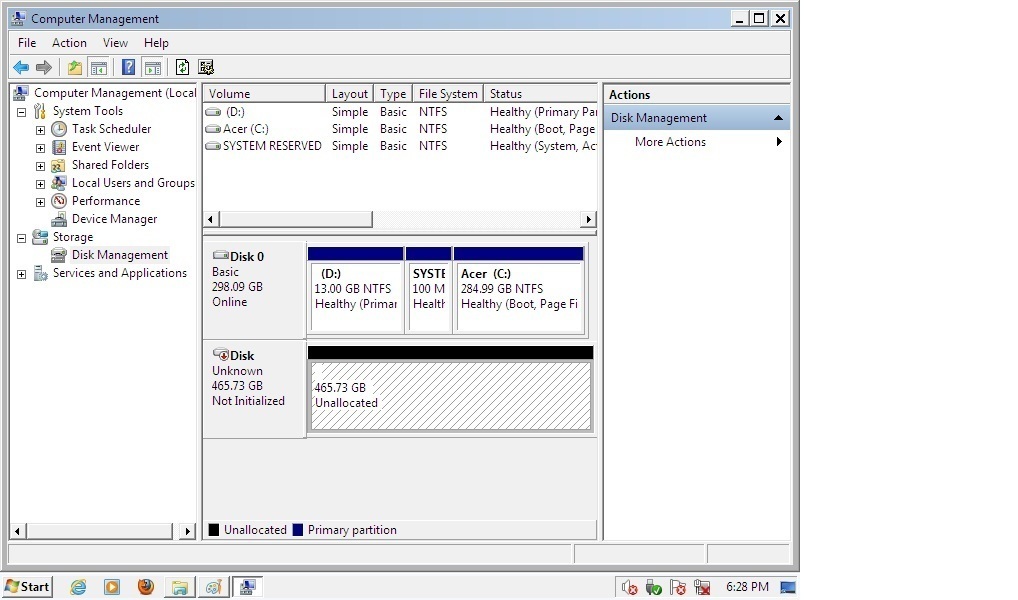Select Disk Management in the tree
1018x600 pixels.
pos(119,255)
